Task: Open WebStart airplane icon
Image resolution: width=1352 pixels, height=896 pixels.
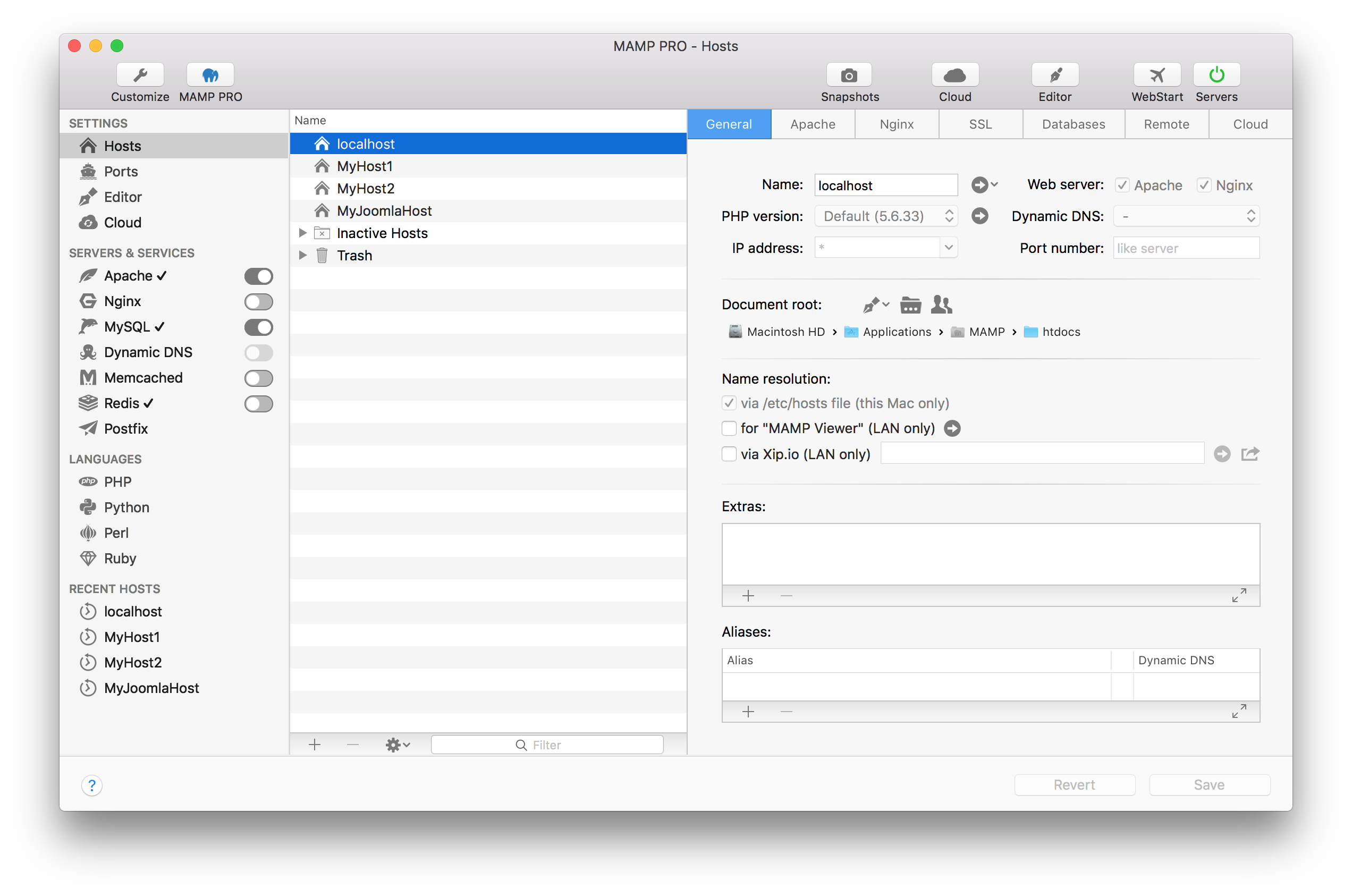Action: [x=1157, y=75]
